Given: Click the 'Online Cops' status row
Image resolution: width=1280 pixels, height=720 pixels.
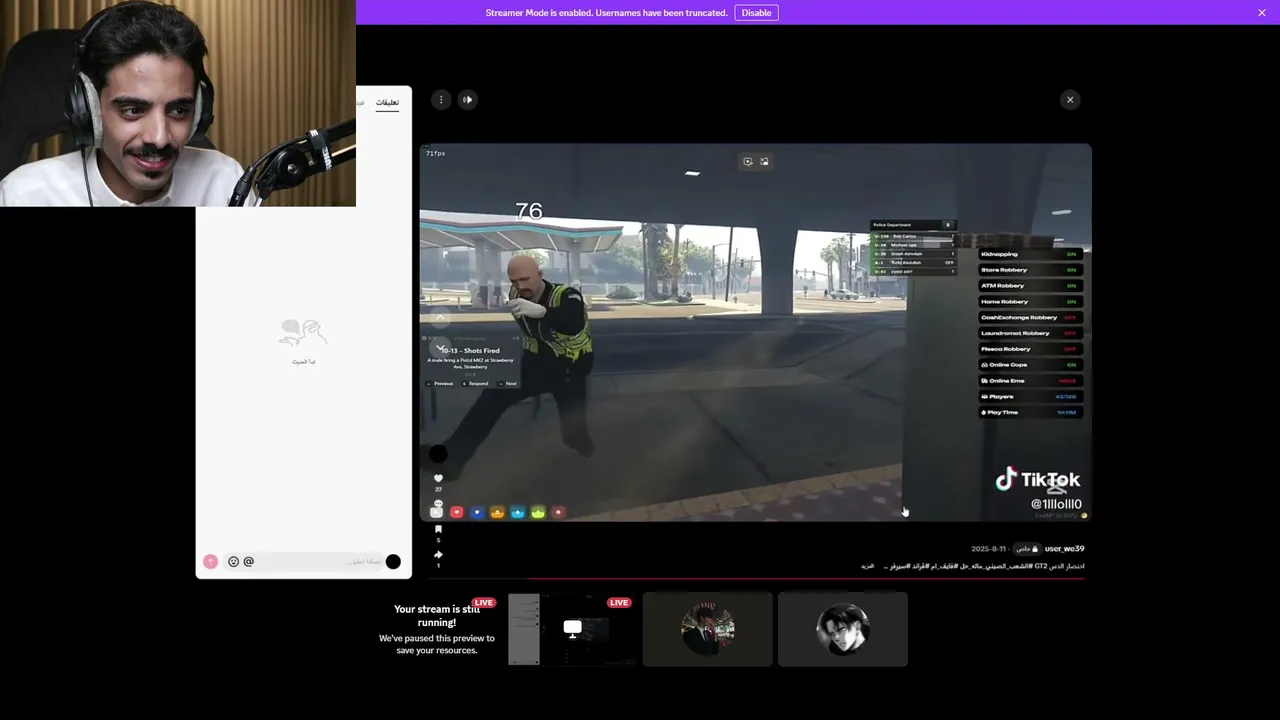Looking at the screenshot, I should click(1031, 365).
